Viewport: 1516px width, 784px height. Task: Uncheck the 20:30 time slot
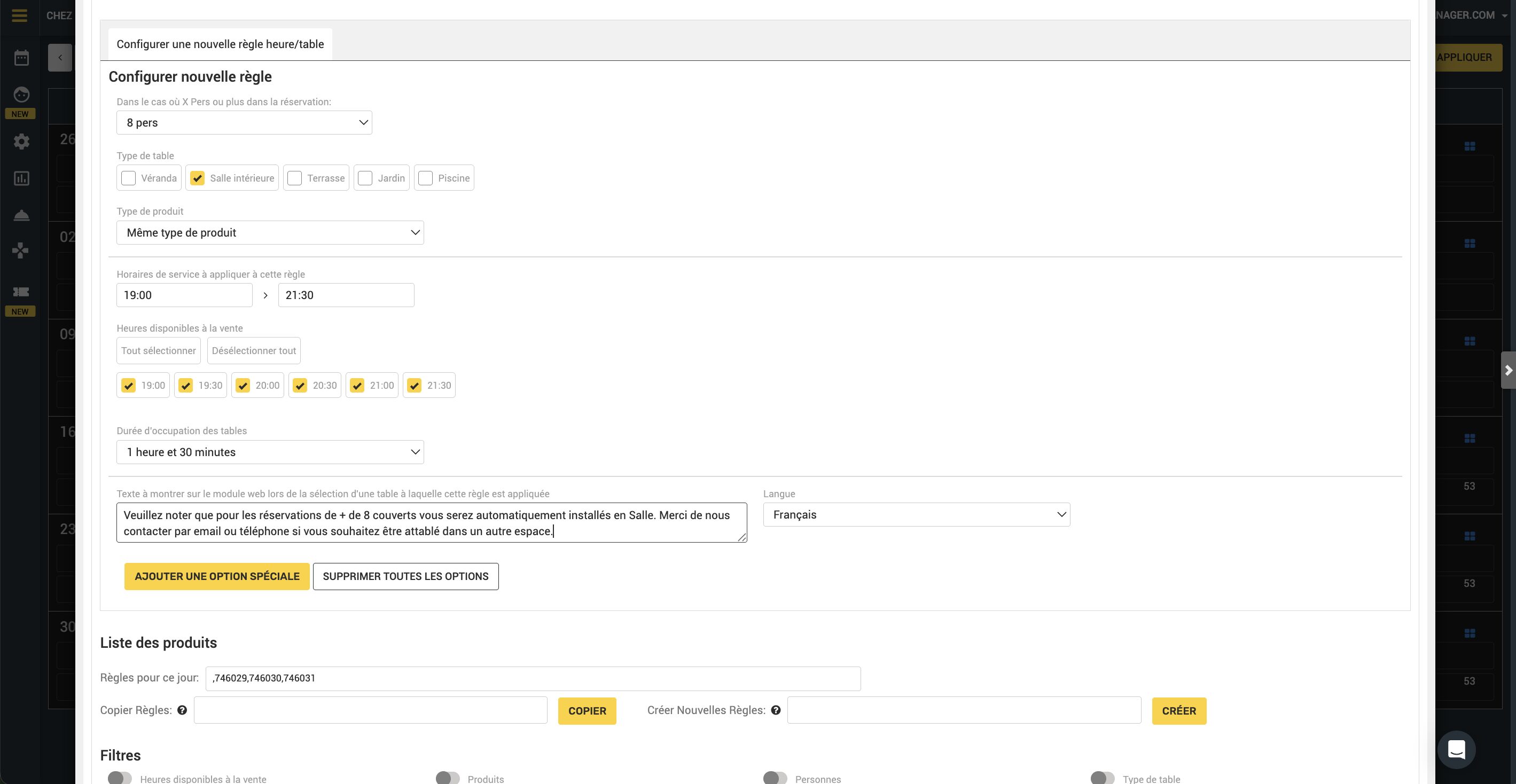click(x=300, y=386)
